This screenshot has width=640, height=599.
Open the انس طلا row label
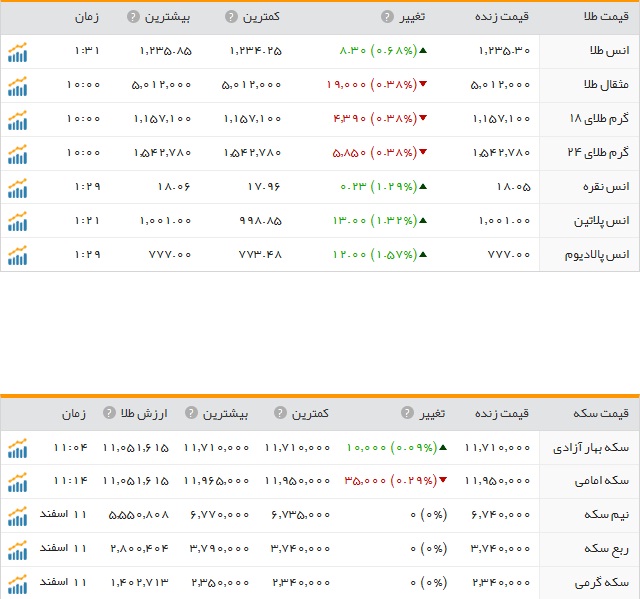609,51
